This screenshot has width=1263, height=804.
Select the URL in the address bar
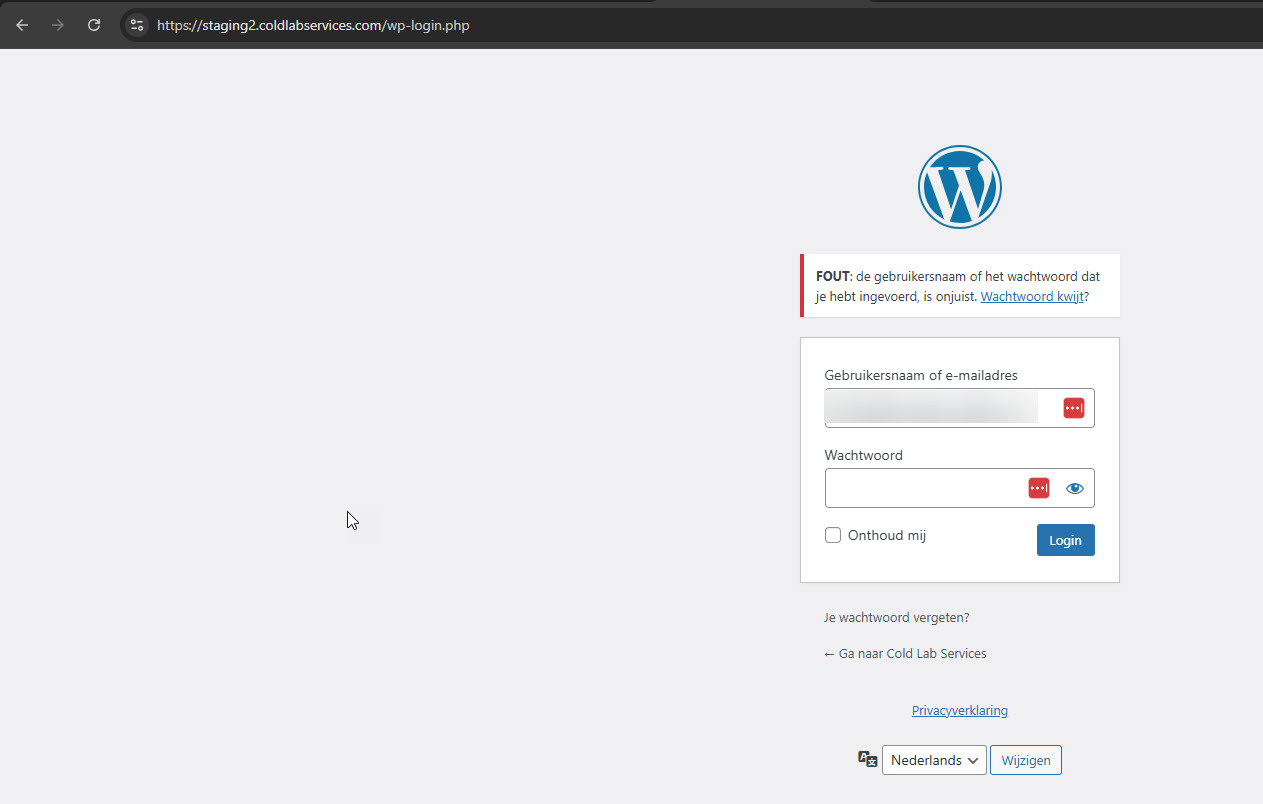click(x=313, y=25)
